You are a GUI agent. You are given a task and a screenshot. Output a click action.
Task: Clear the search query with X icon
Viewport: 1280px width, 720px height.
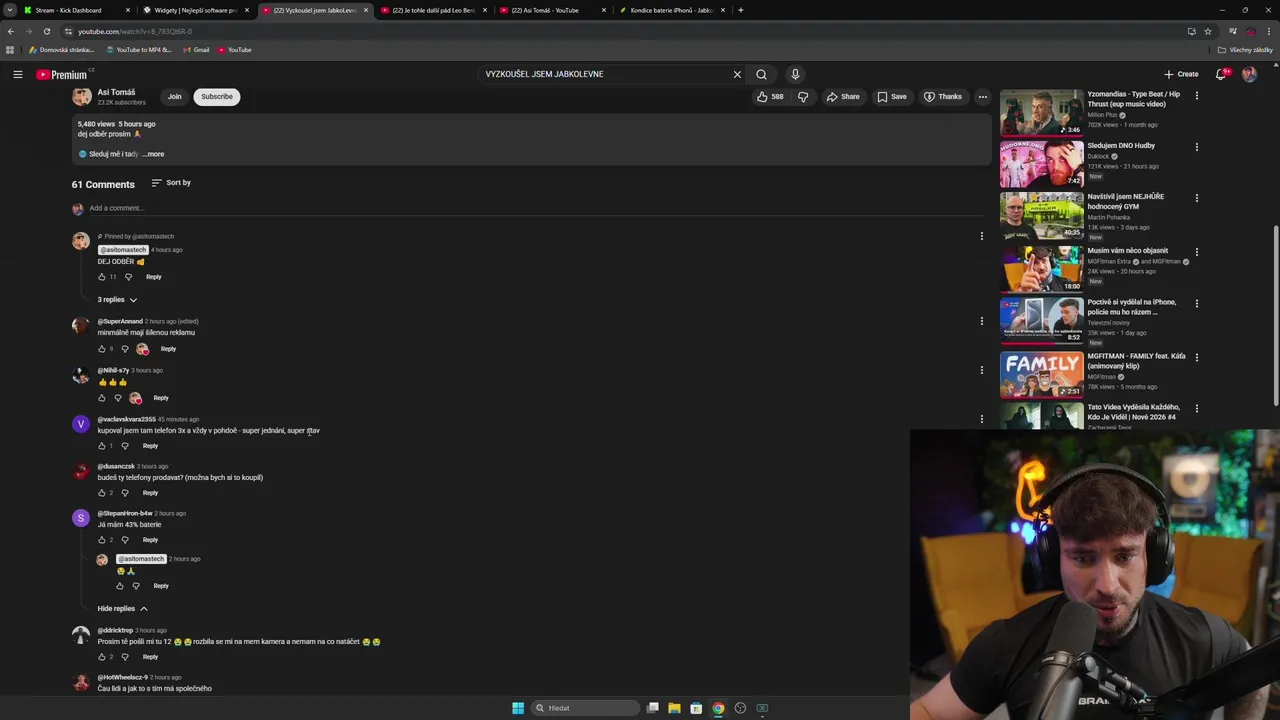point(737,74)
